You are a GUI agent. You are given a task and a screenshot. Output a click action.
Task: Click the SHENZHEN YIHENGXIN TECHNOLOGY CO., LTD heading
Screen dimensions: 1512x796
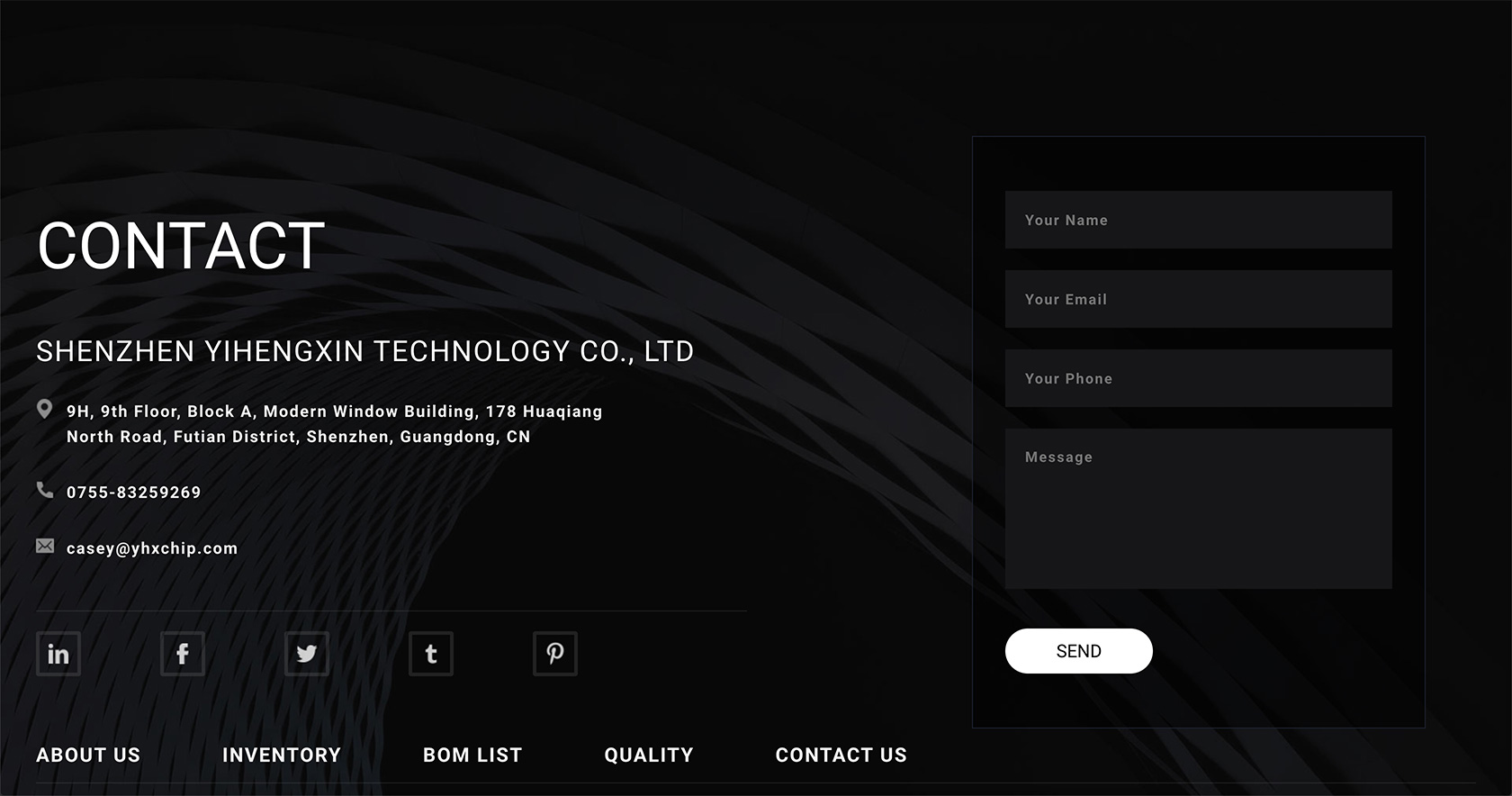pyautogui.click(x=365, y=351)
